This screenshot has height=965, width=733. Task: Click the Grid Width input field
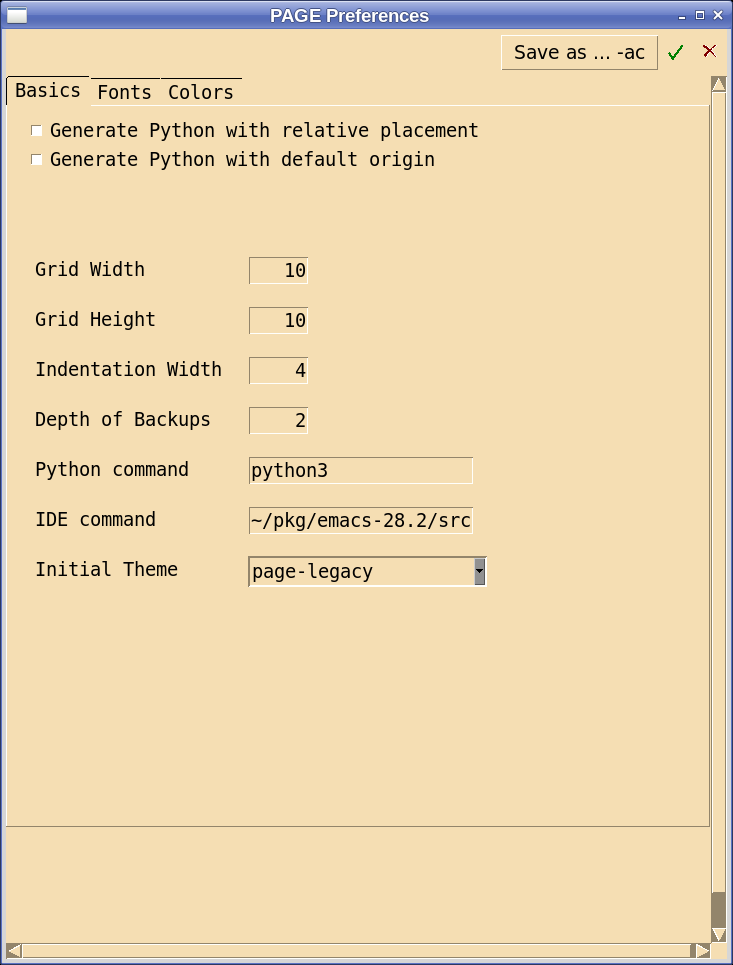click(x=277, y=270)
